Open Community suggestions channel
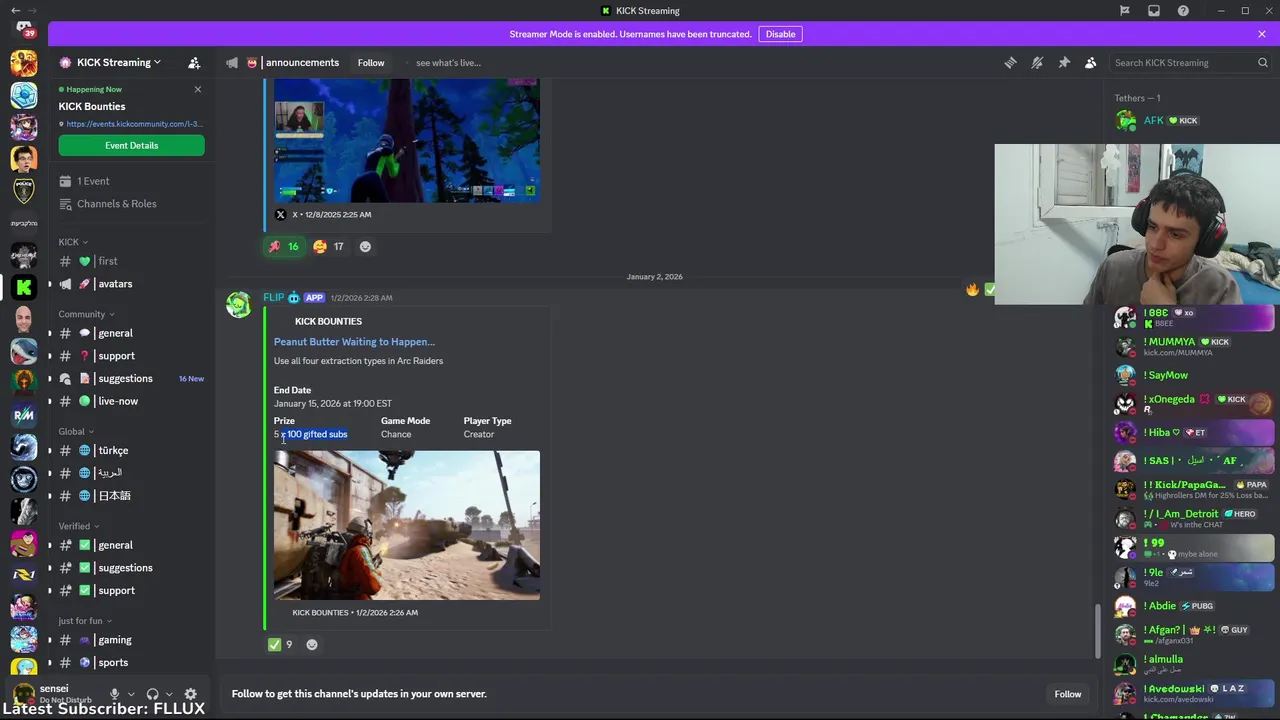This screenshot has height=720, width=1280. coord(131,378)
